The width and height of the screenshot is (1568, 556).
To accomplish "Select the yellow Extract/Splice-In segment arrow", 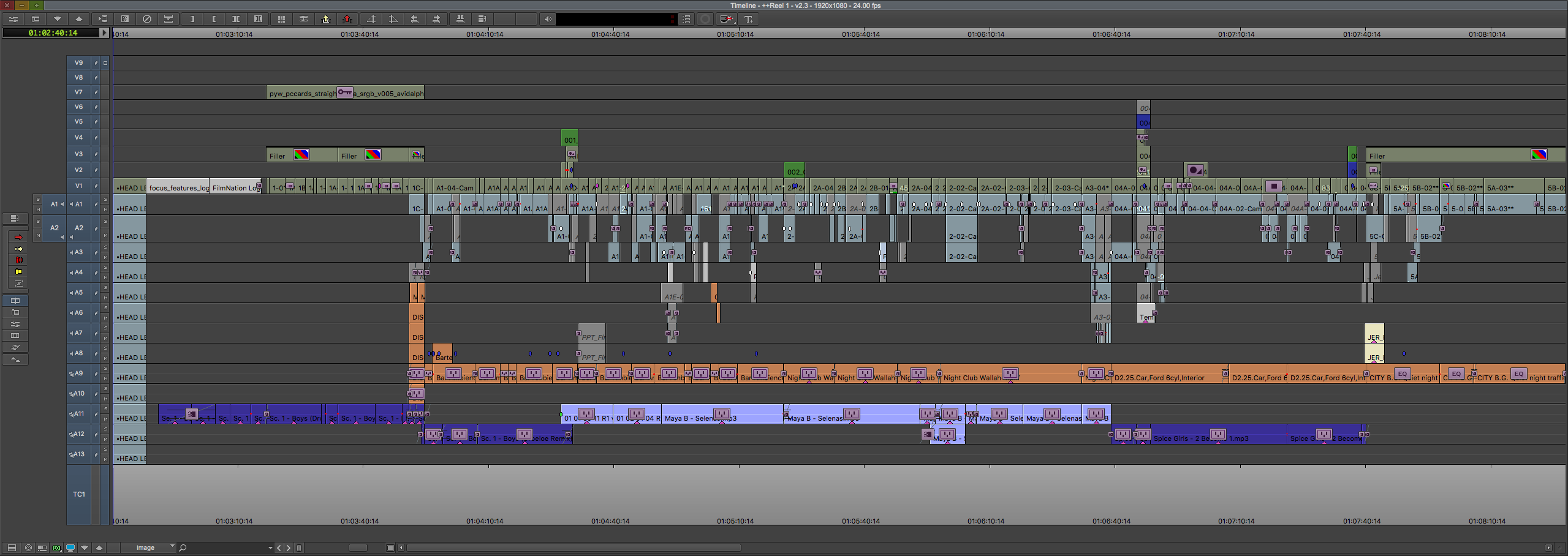I will coord(18,249).
